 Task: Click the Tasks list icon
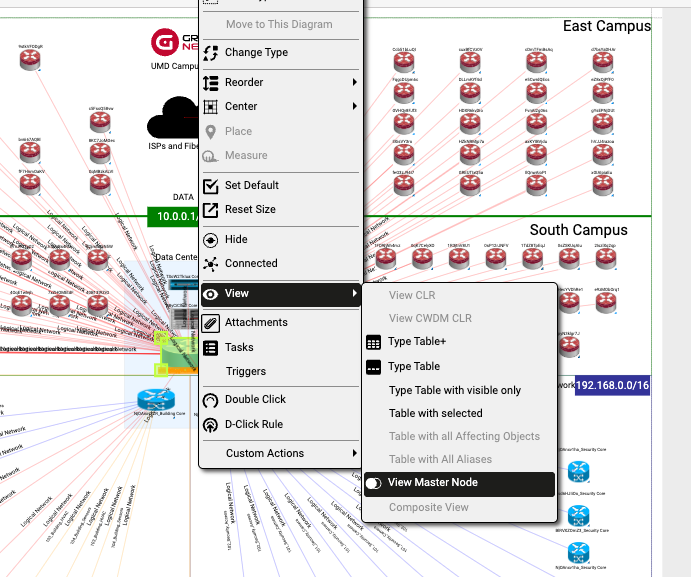[x=210, y=348]
